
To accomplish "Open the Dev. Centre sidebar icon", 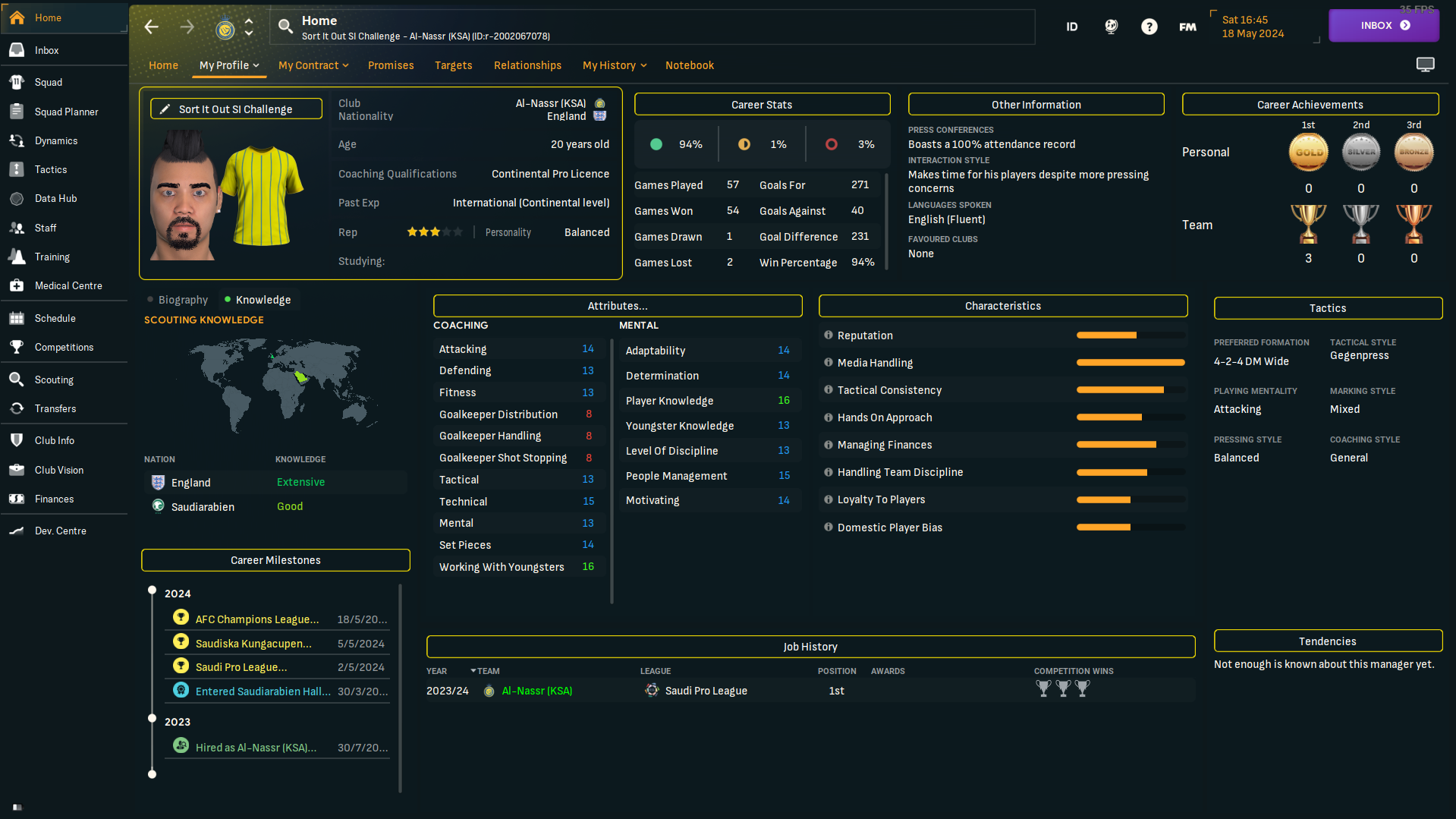I will coord(17,531).
